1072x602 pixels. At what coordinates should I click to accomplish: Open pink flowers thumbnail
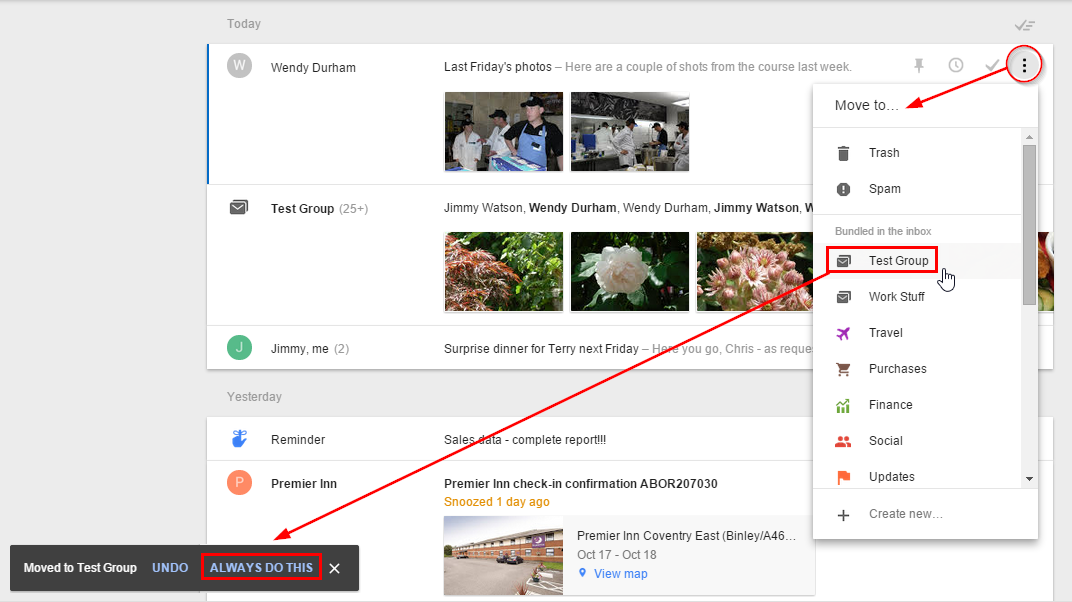755,271
